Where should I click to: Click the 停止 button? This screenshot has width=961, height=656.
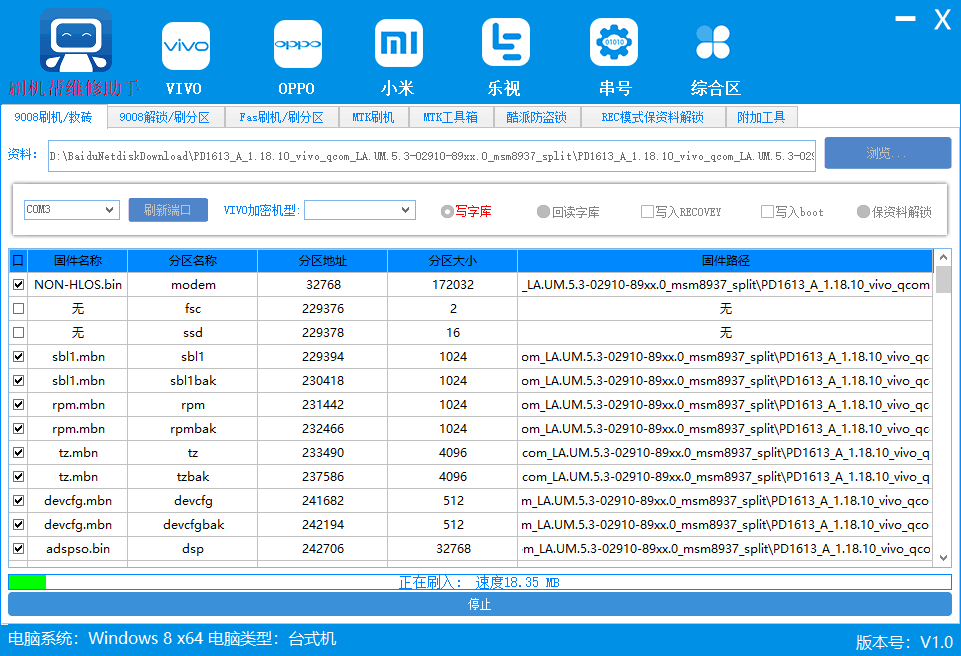(x=480, y=605)
